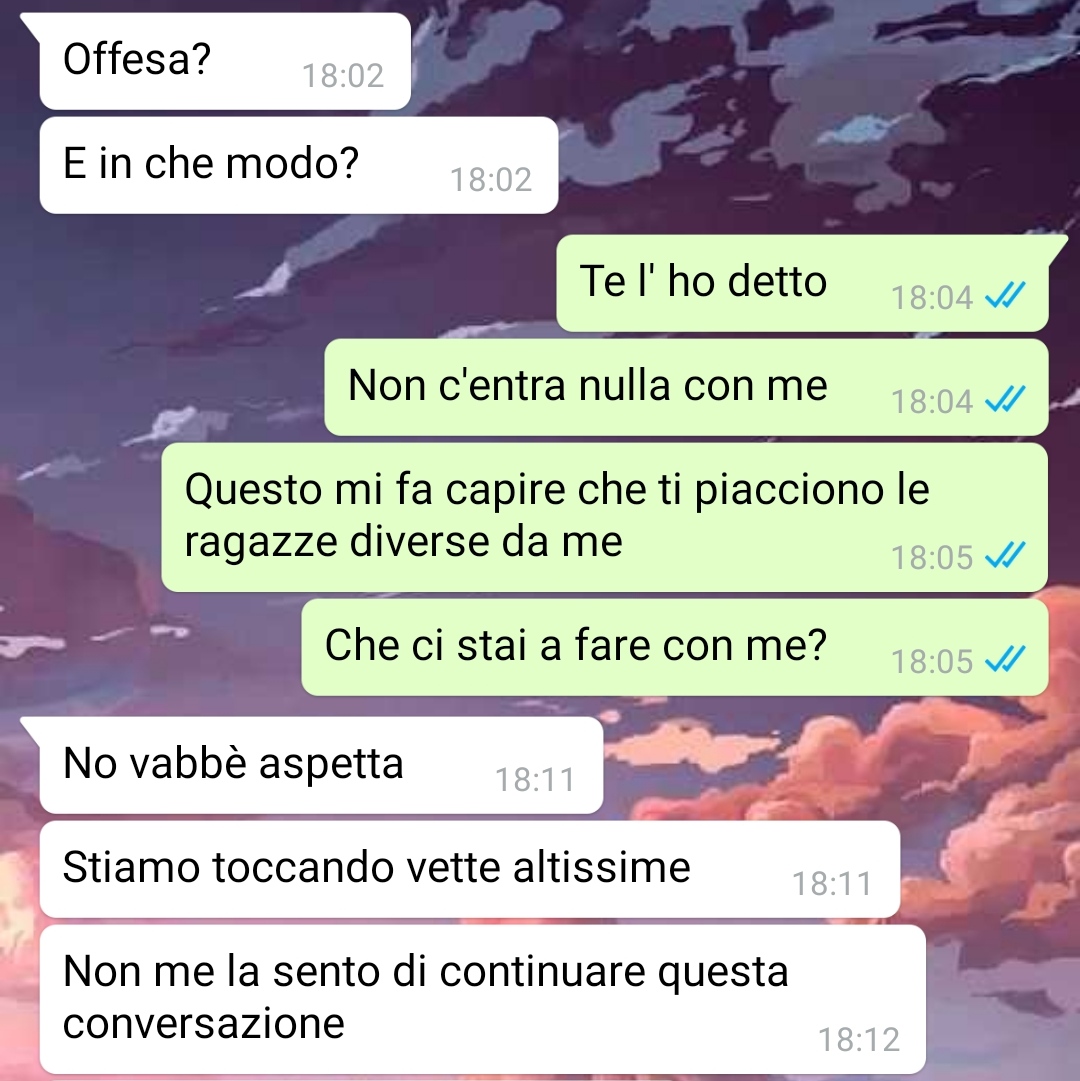The width and height of the screenshot is (1080, 1081).
Task: Tap the double blue checkmark on 'Te l' ho detto'
Action: point(1005,296)
